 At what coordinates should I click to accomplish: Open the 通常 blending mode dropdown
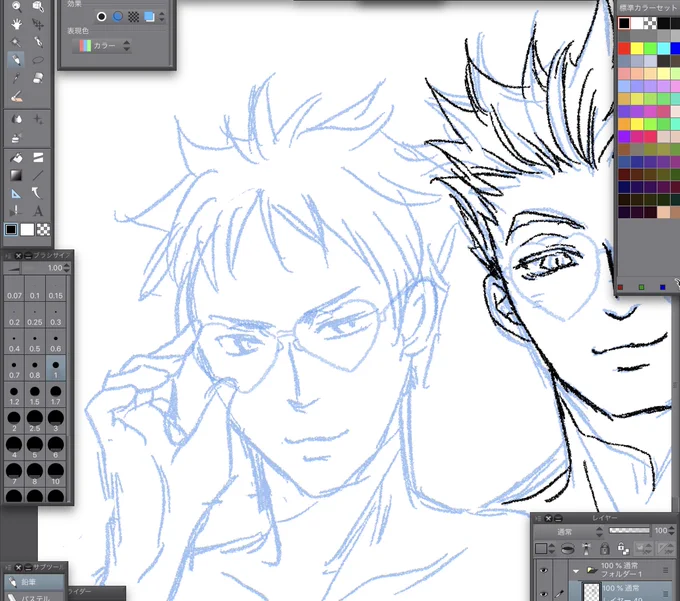click(569, 532)
